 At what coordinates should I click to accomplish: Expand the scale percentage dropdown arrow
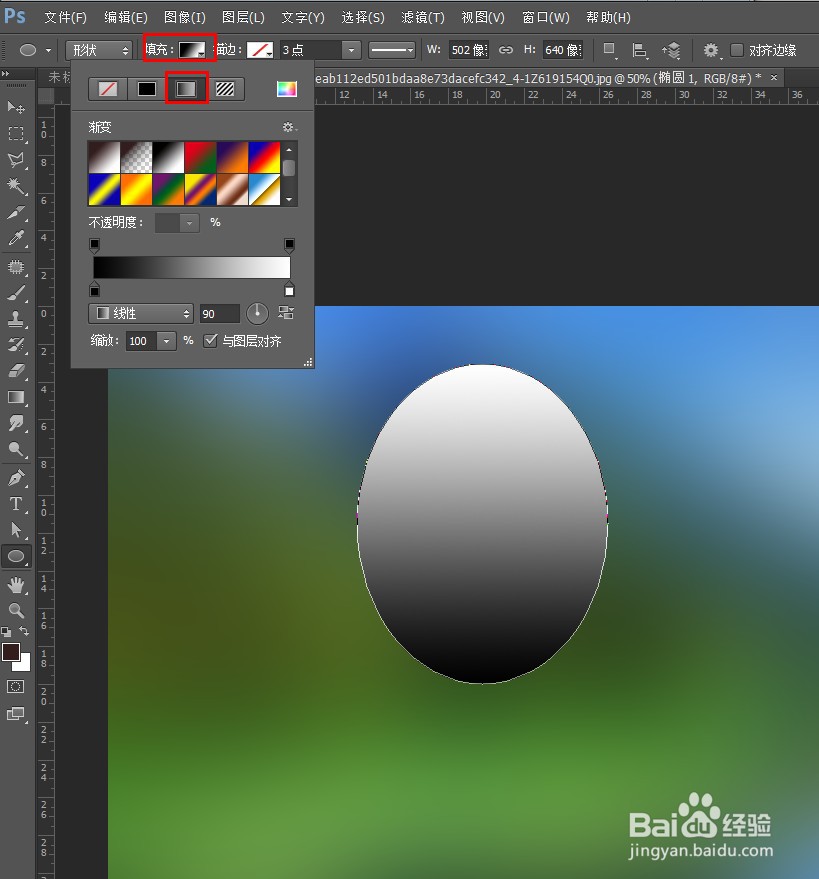click(166, 340)
